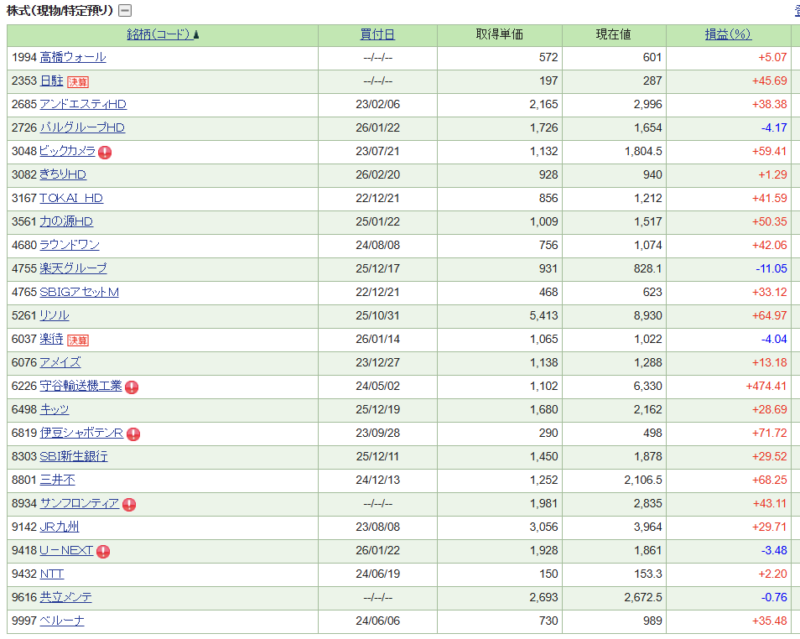This screenshot has height=639, width=800.
Task: Collapse the 株式(現物/特定預り) section
Action: (x=124, y=11)
